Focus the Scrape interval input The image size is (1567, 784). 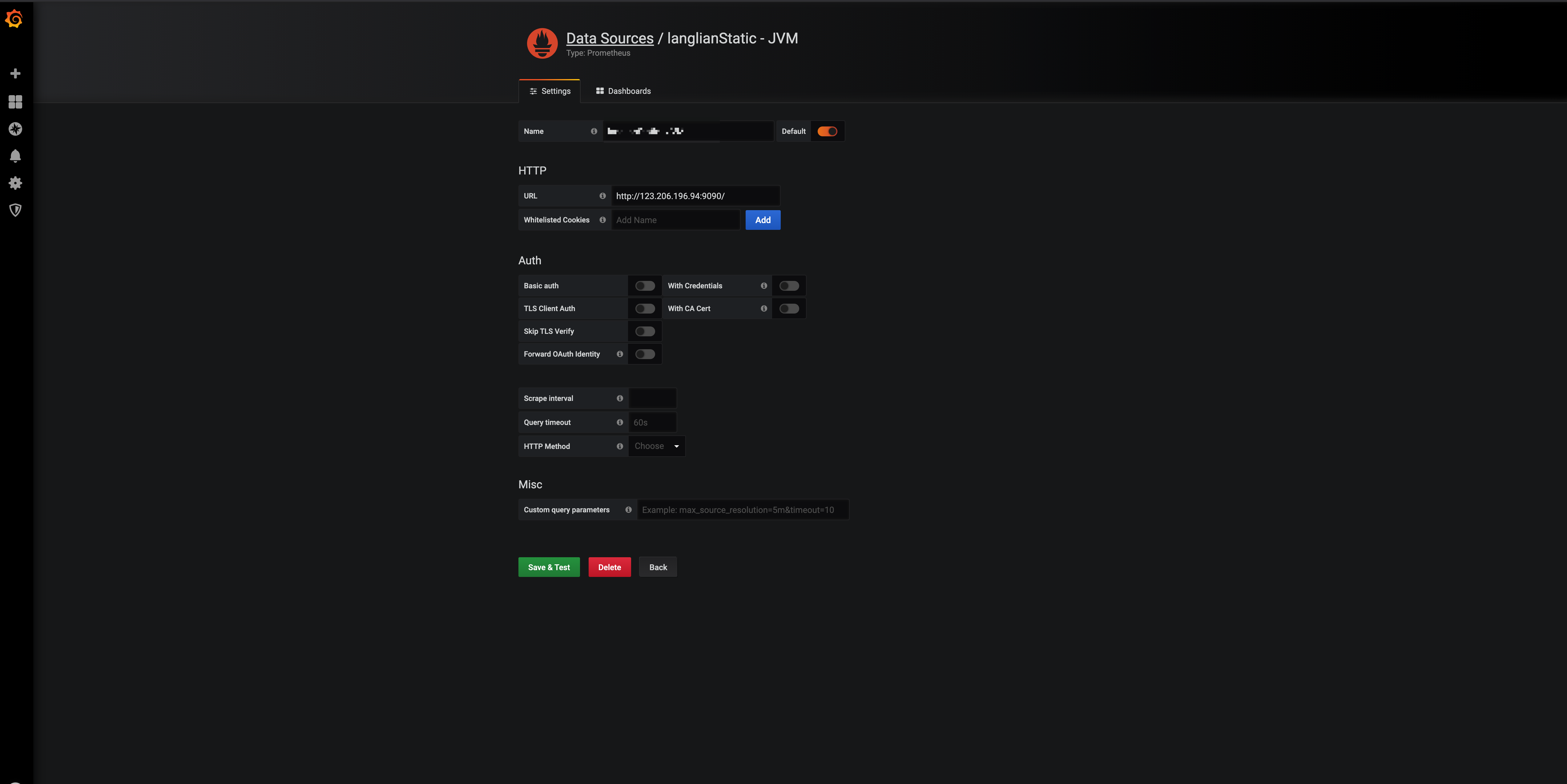[652, 398]
